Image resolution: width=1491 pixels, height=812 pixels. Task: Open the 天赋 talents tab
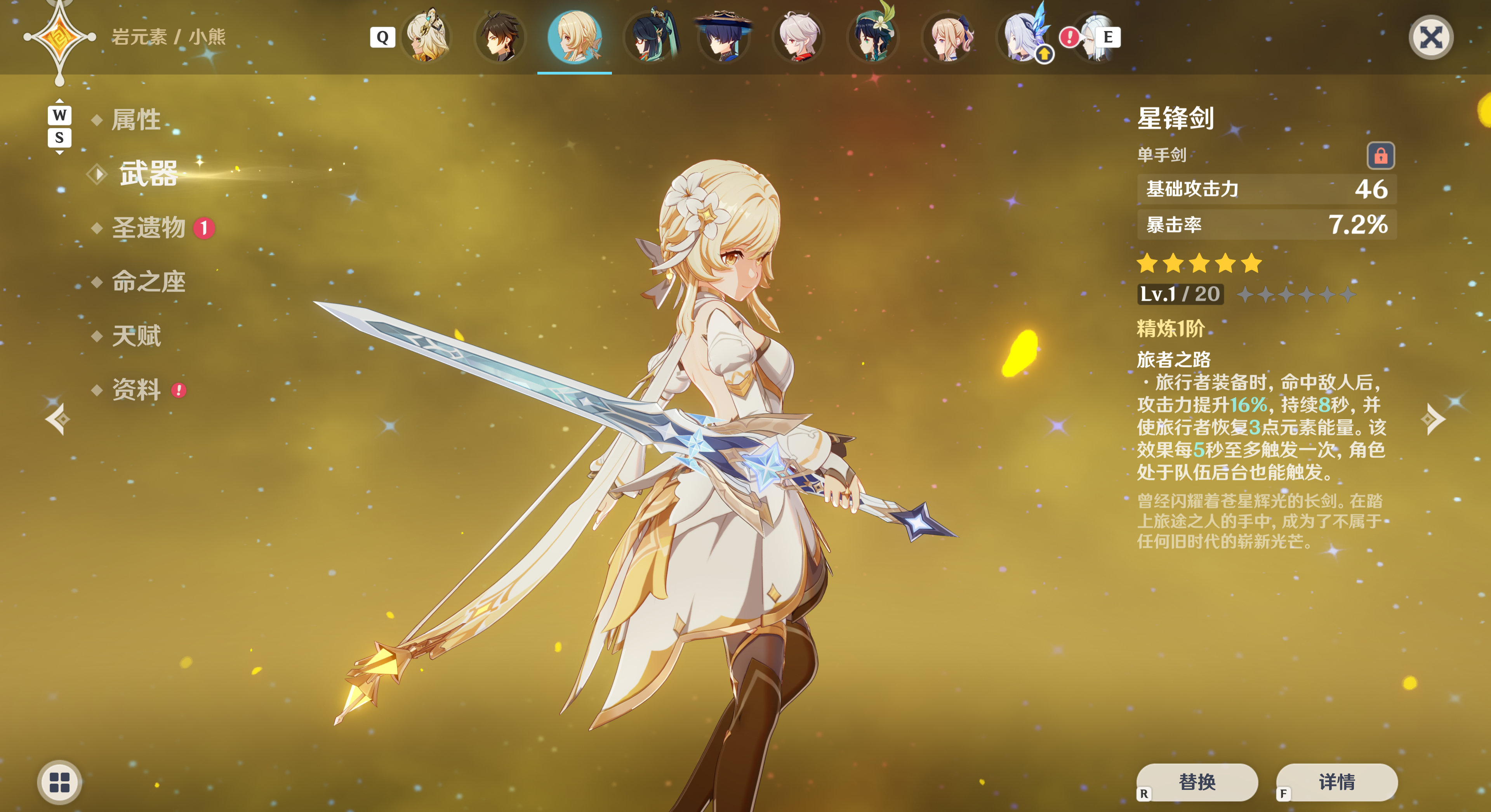pyautogui.click(x=136, y=336)
